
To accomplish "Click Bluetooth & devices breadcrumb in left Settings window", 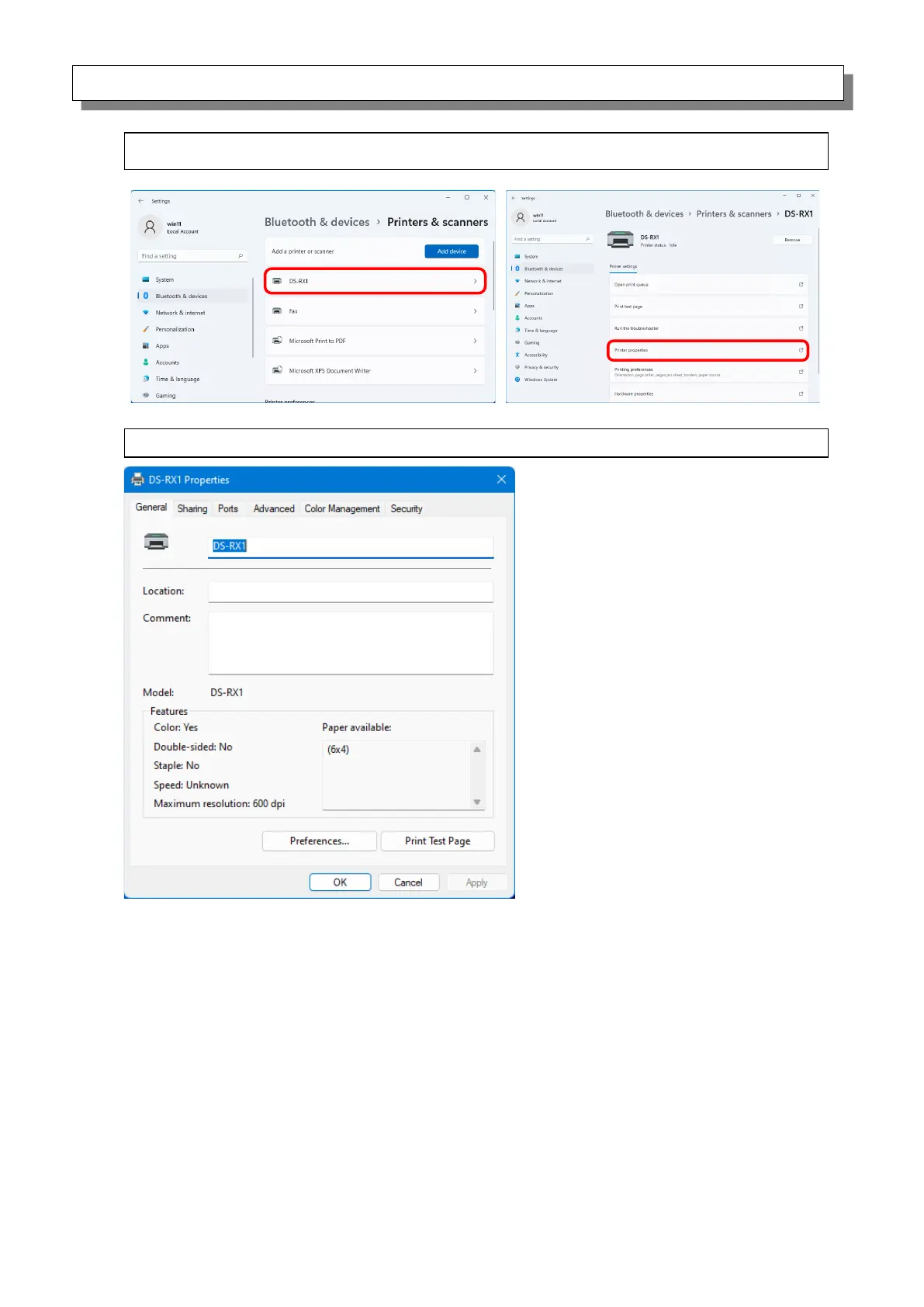I will (317, 222).
